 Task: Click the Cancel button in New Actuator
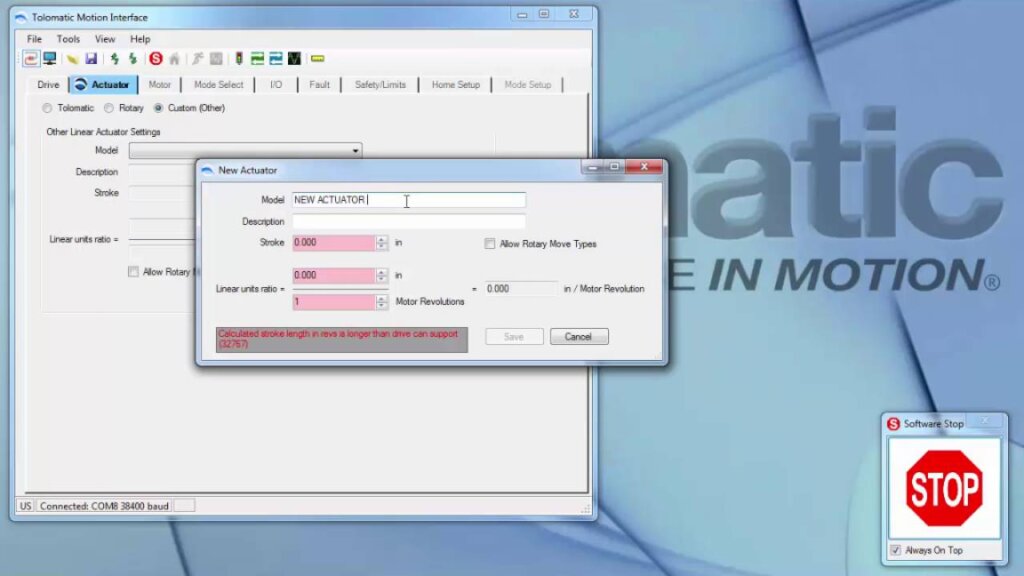point(578,337)
